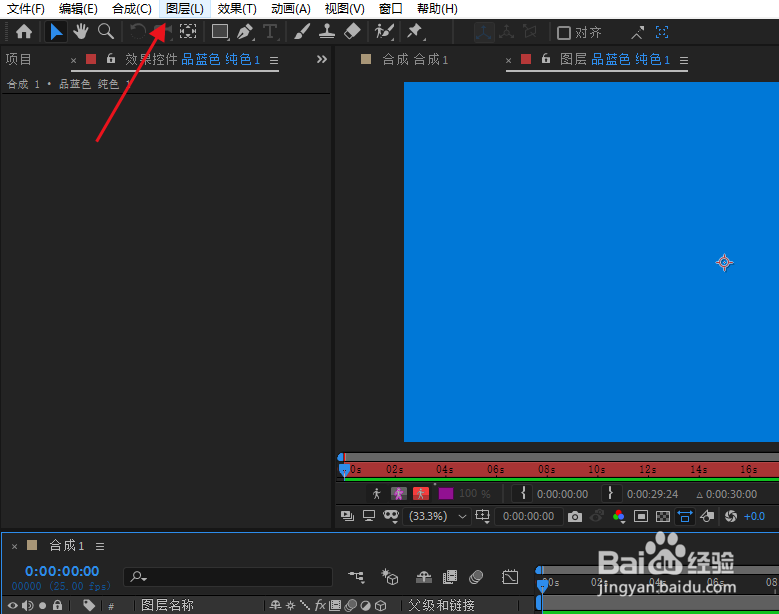Click the 0:00:29:24 out point time

(x=652, y=494)
